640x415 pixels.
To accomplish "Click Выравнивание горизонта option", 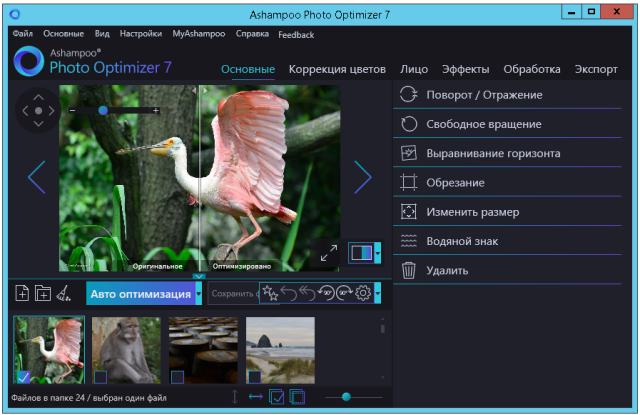I will 507,153.
